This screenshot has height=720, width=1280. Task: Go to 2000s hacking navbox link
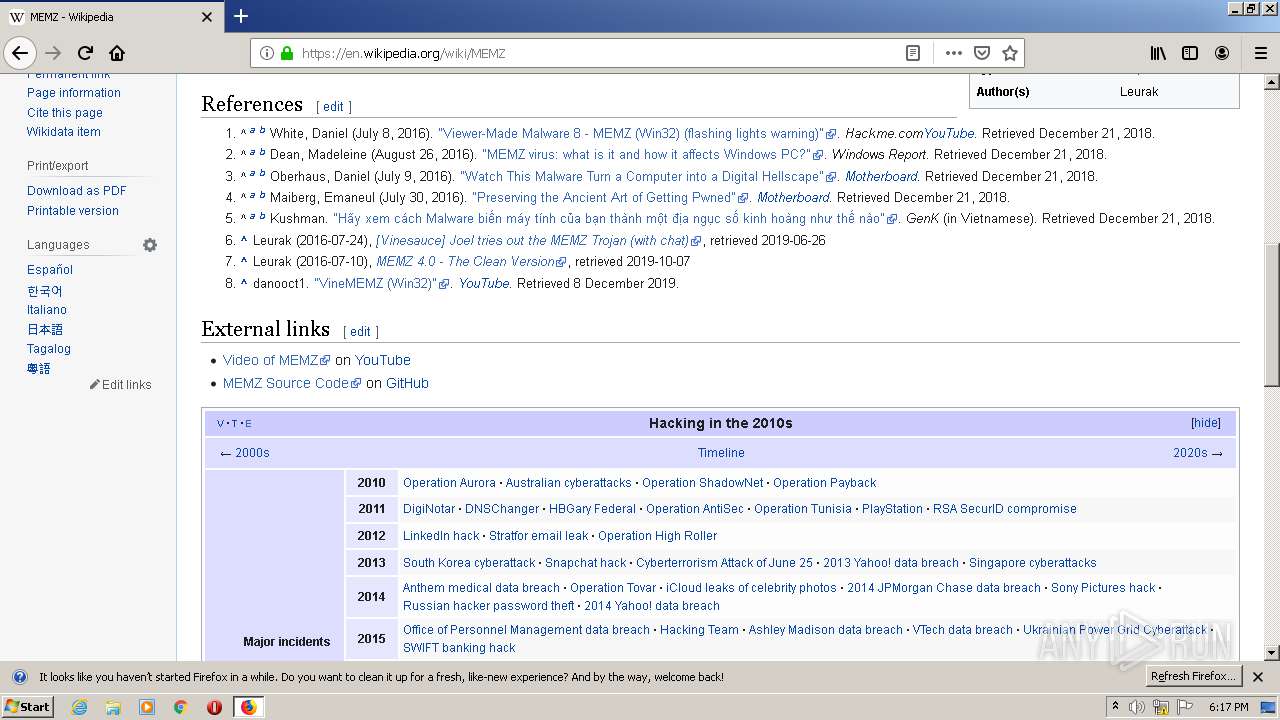[252, 453]
